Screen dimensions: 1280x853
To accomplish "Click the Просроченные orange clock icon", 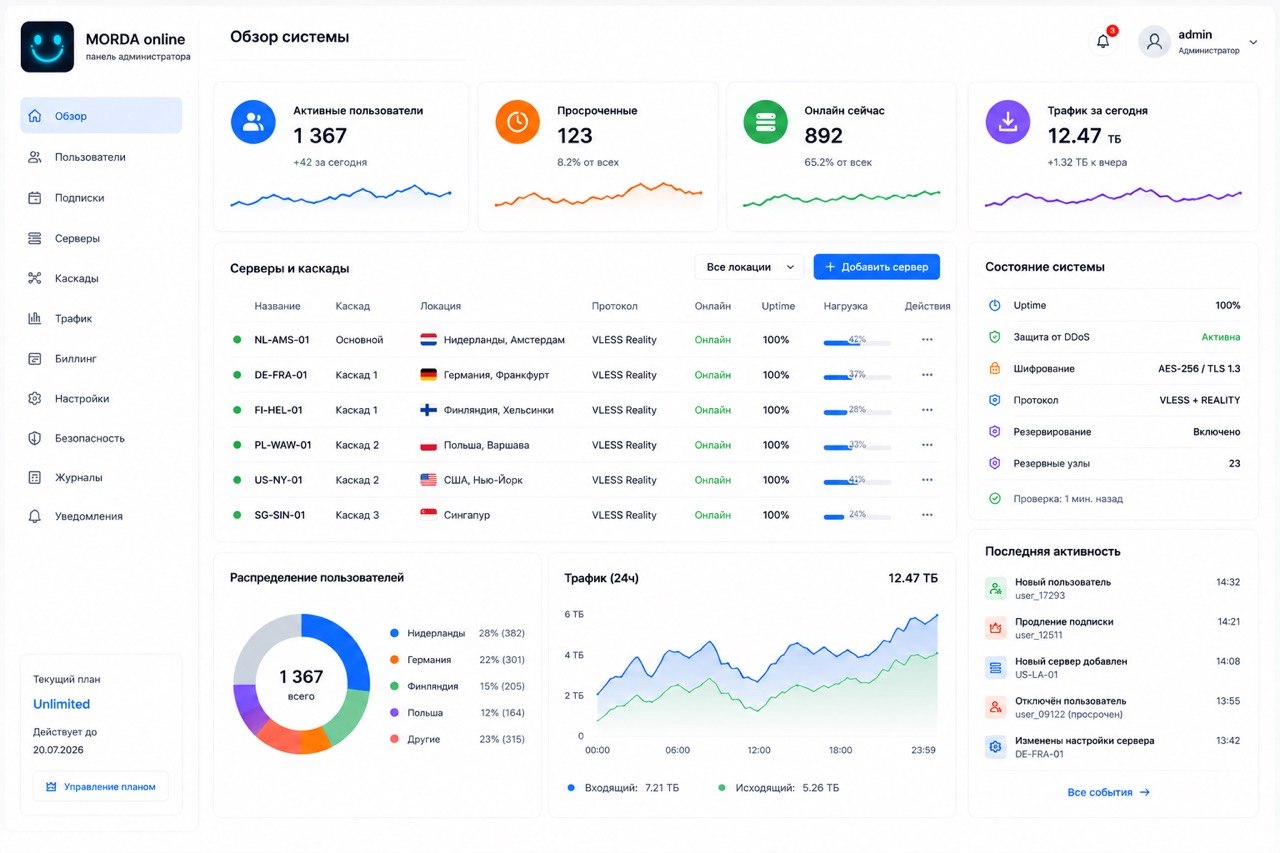I will tap(517, 122).
